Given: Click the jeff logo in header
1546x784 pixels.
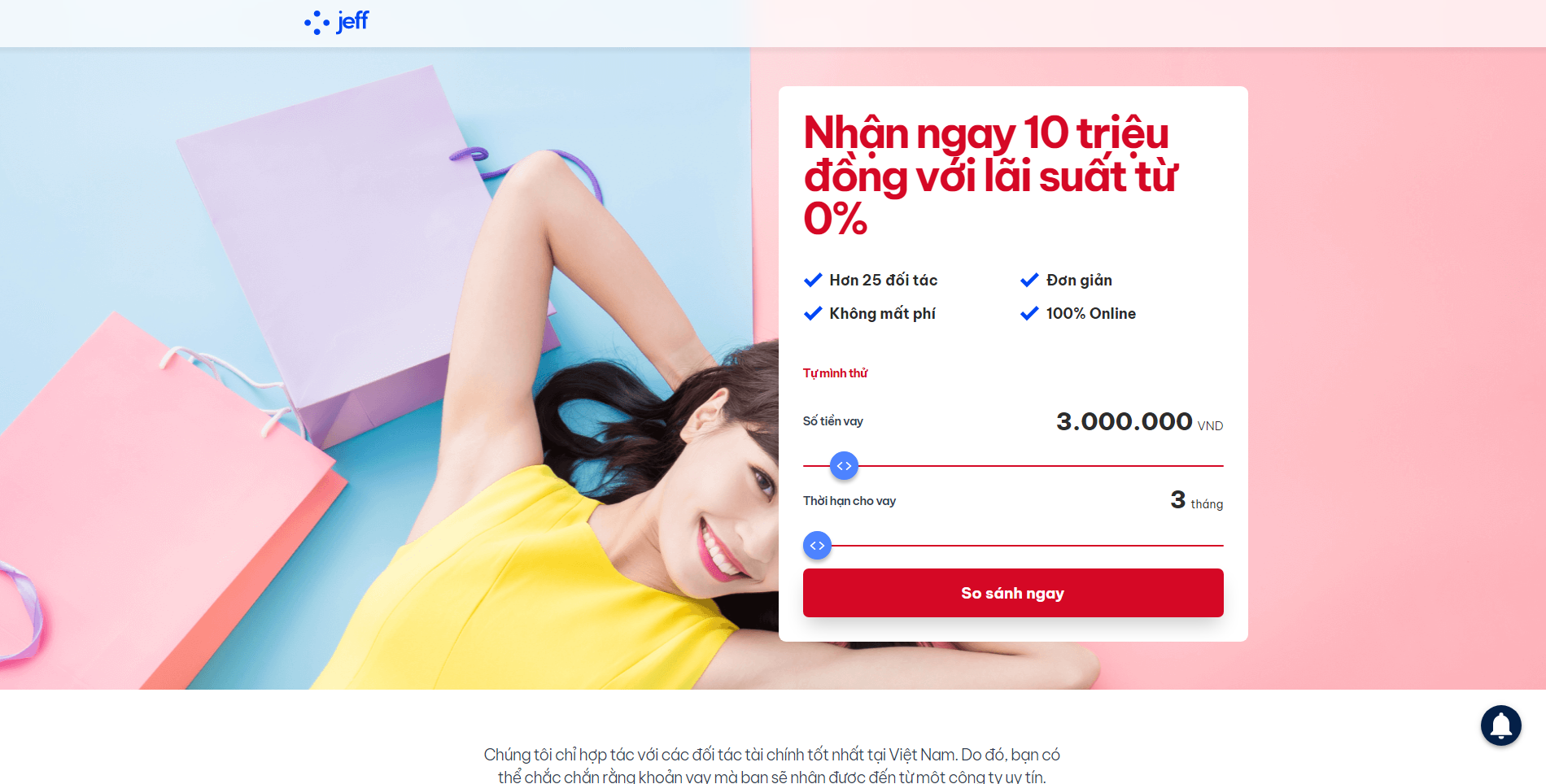Looking at the screenshot, I should (336, 22).
